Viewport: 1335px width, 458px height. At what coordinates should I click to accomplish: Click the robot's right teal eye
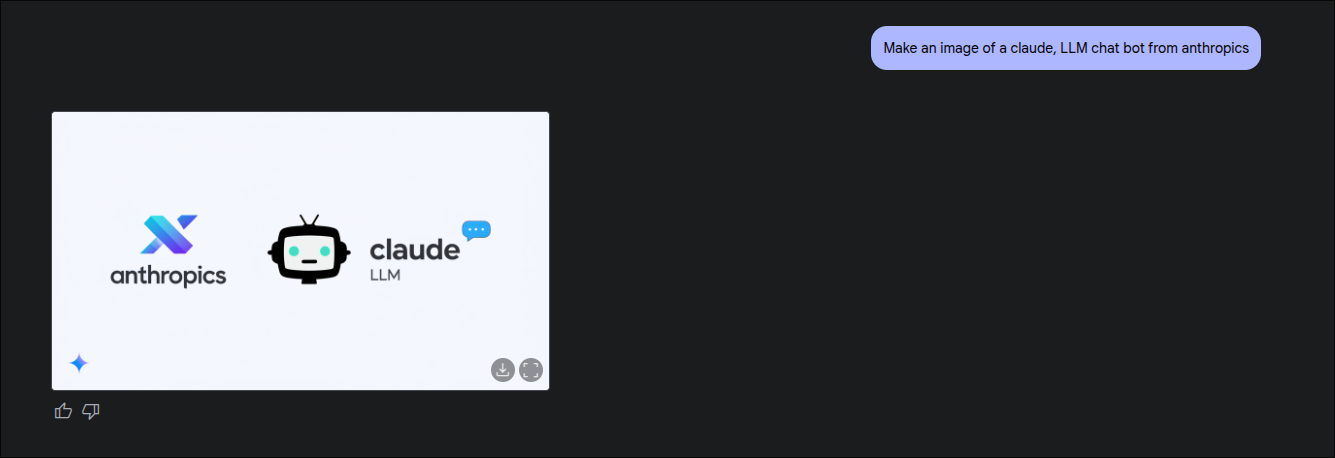[323, 250]
